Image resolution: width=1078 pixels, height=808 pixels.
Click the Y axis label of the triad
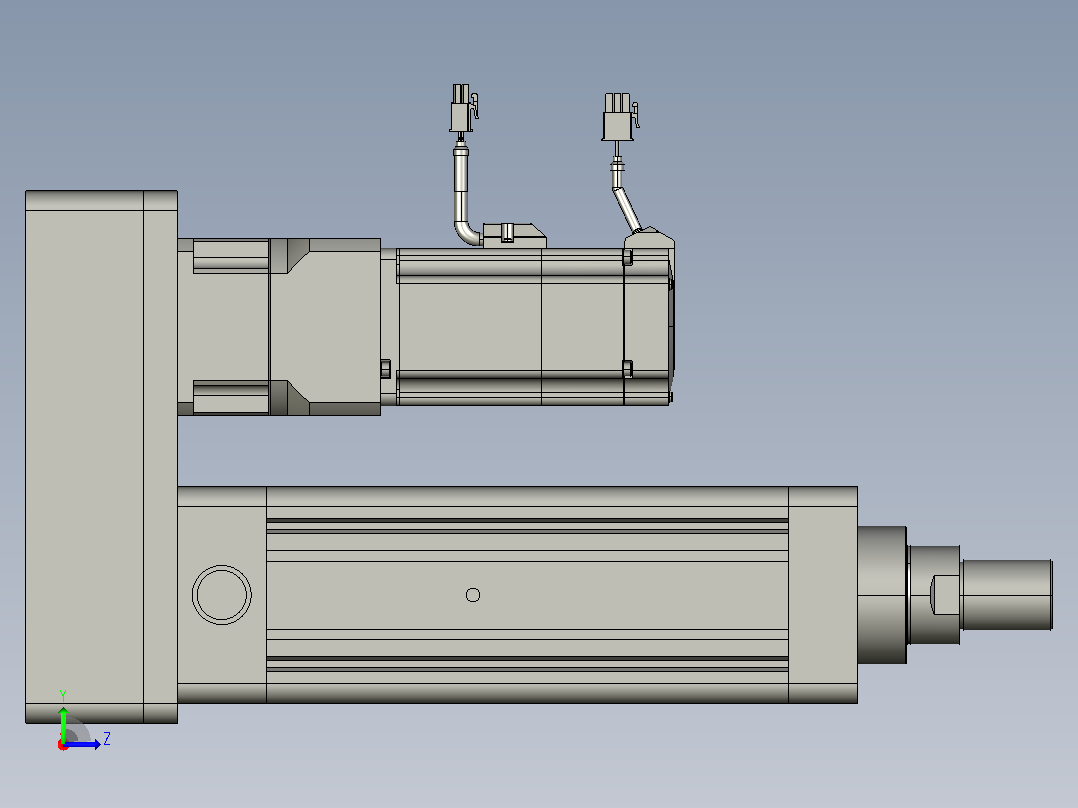[63, 696]
